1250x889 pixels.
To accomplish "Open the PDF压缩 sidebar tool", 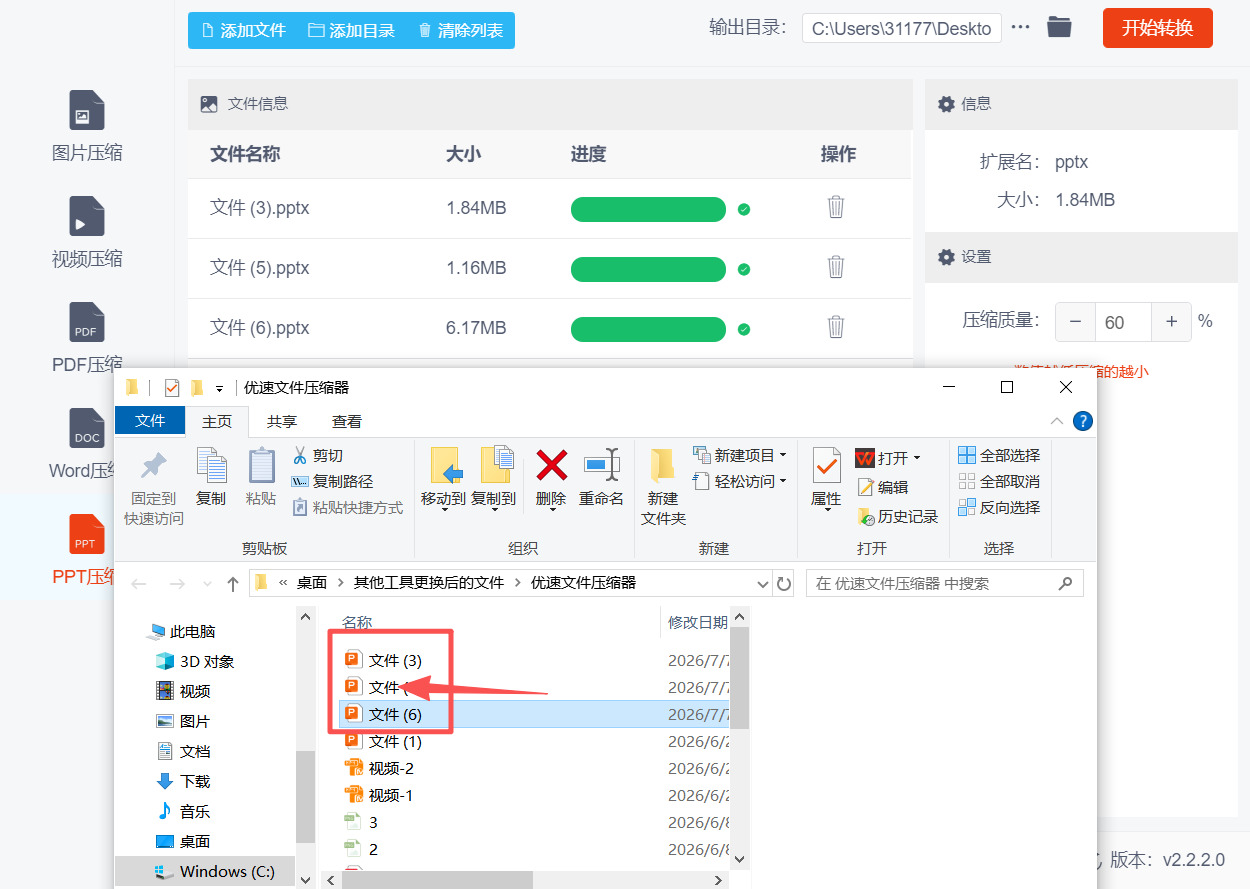I will [87, 338].
